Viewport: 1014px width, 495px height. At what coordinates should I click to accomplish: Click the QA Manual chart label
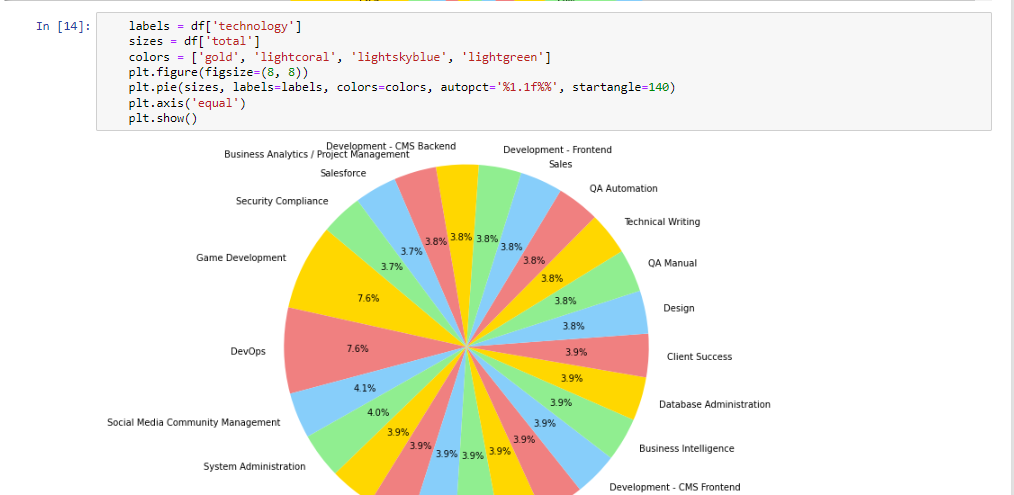(x=673, y=263)
